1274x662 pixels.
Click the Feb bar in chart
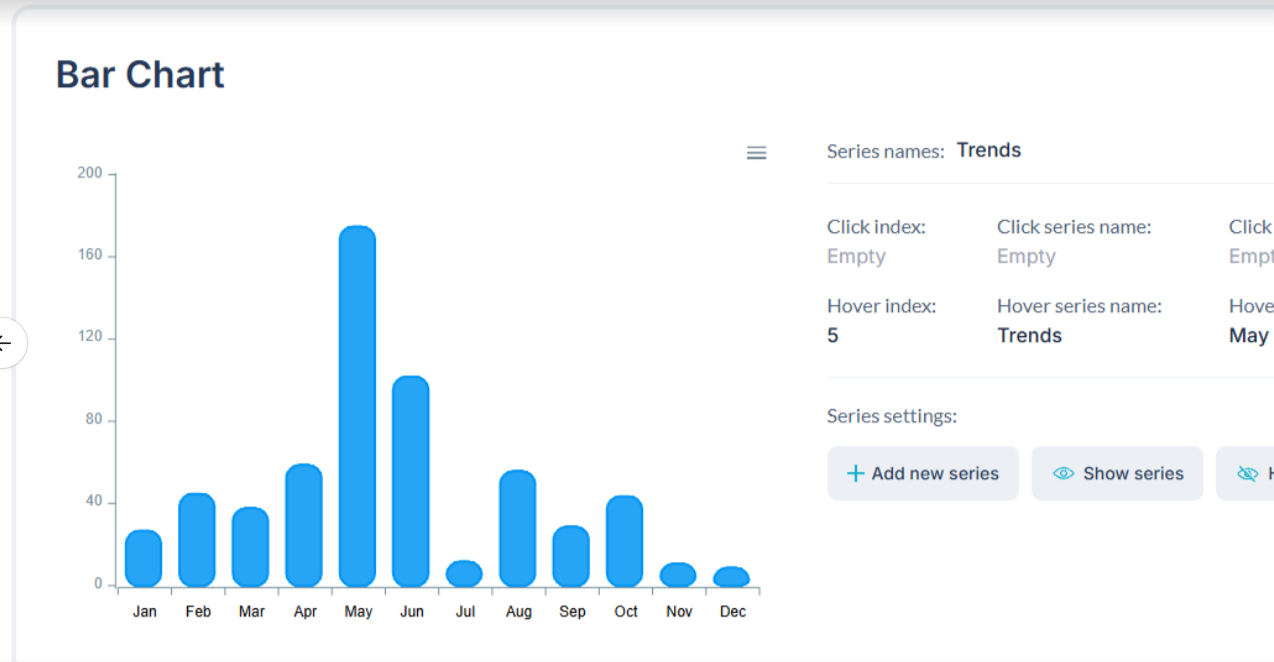[x=197, y=540]
